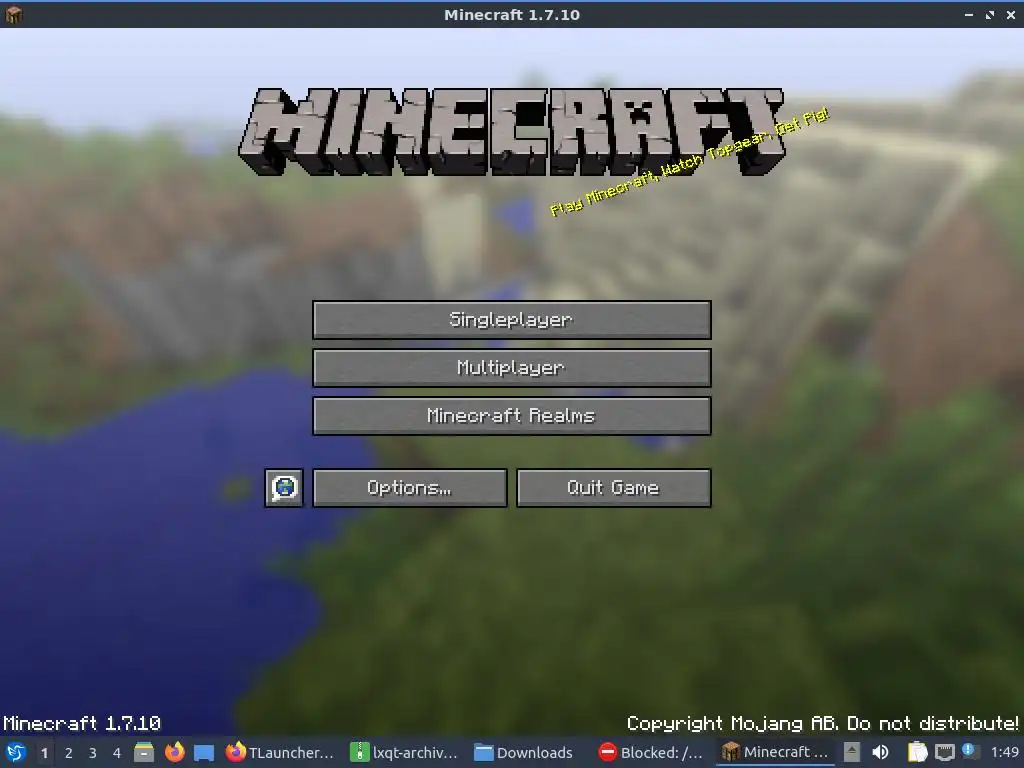Switch to virtual desktop 3
Screen dimensions: 1024x768
(x=93, y=753)
